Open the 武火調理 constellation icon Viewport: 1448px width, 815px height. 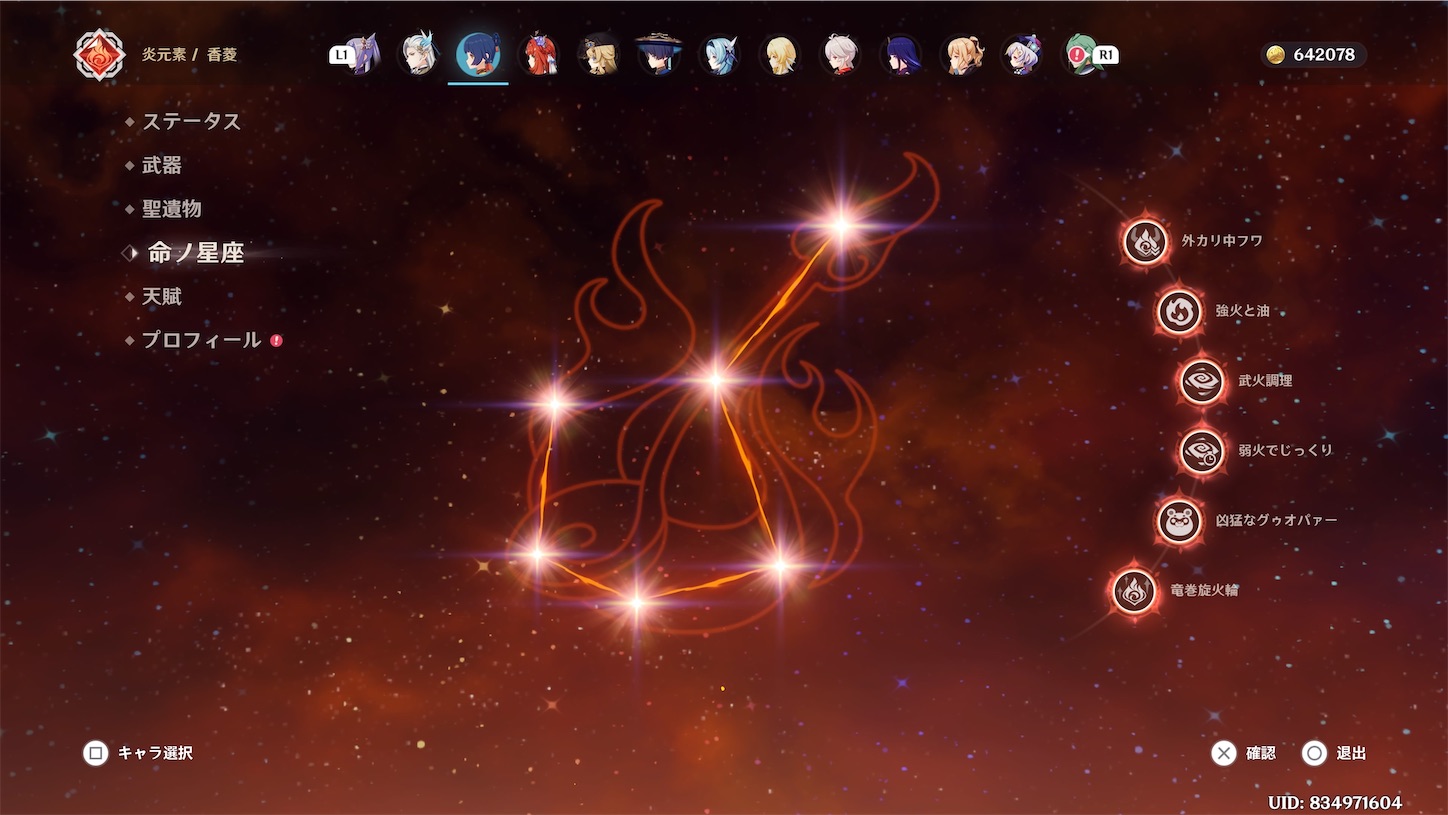point(1201,381)
